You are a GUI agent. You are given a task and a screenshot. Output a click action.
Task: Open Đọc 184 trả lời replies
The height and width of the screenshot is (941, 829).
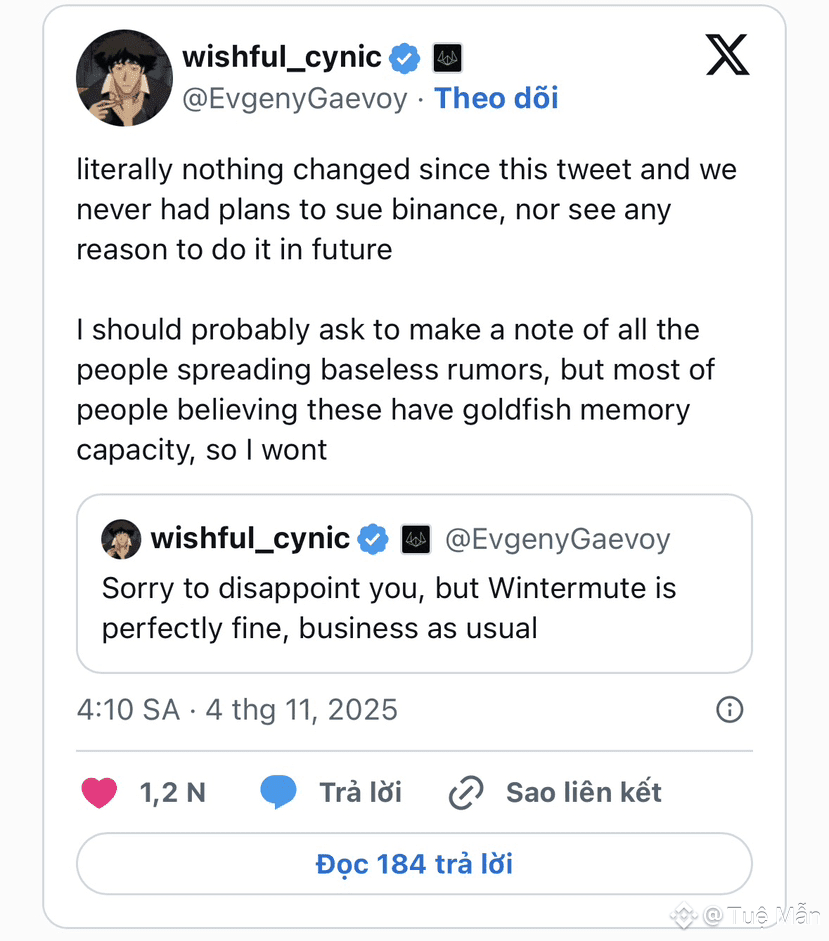coord(414,863)
